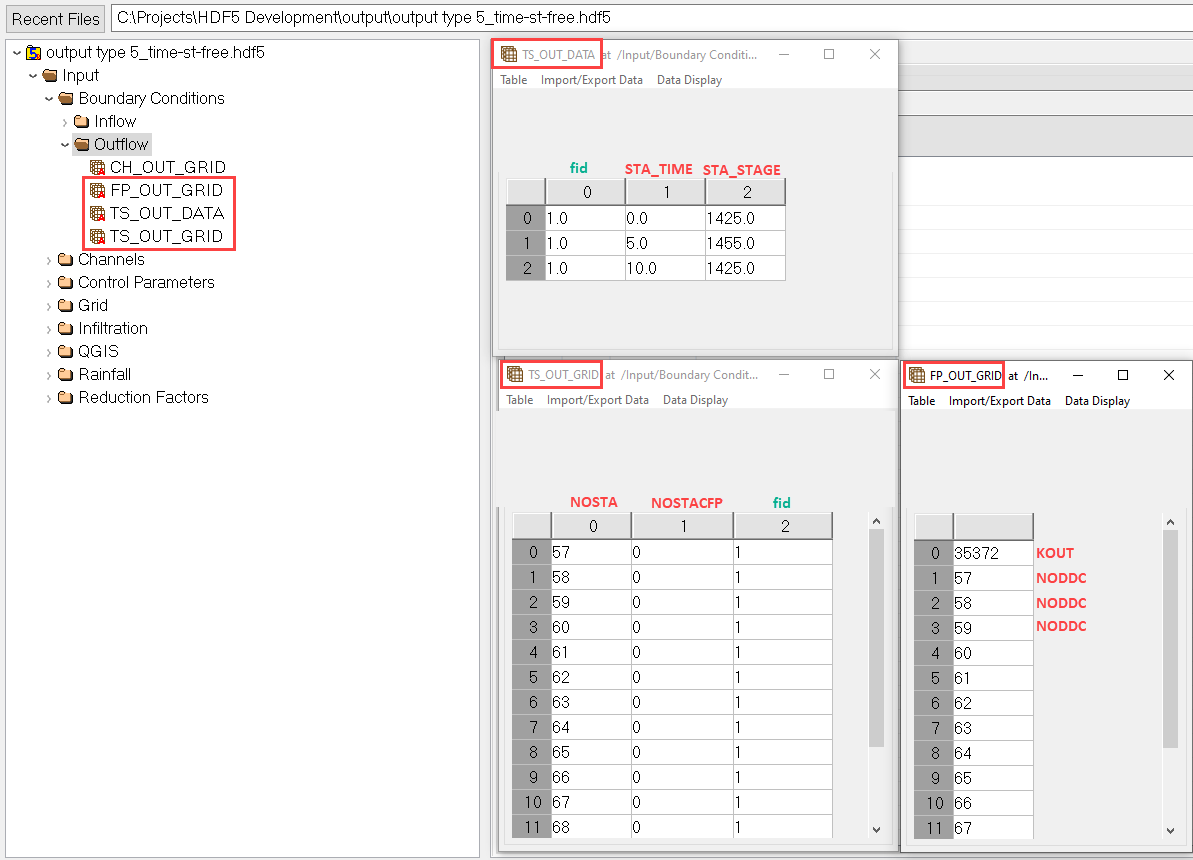Click the file path input field
The image size is (1193, 860).
(650, 18)
